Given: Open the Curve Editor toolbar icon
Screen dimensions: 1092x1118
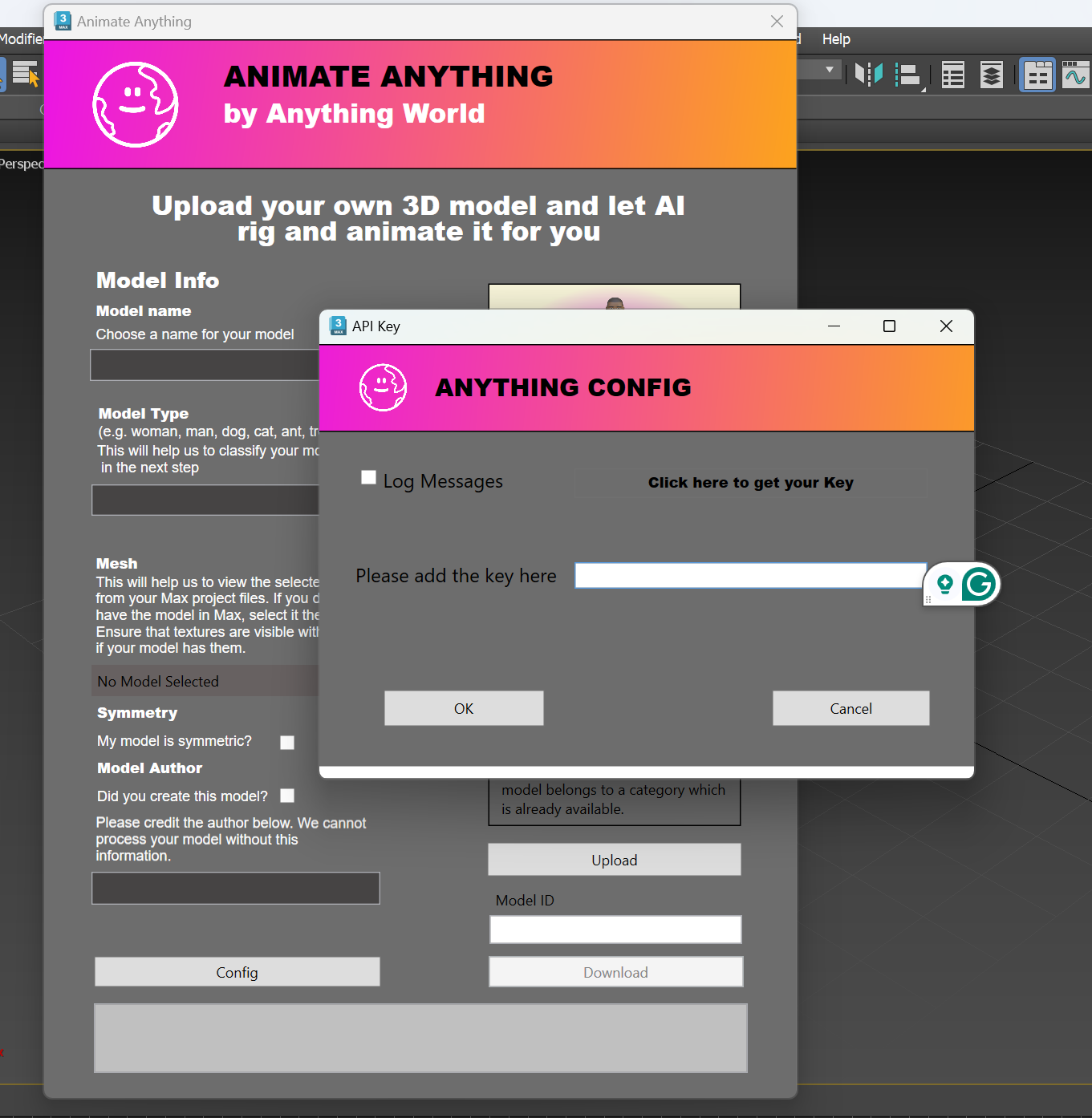Looking at the screenshot, I should (x=1075, y=75).
